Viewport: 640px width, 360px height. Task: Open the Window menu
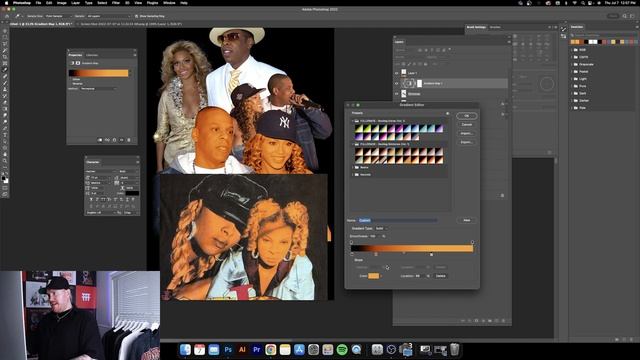coord(169,3)
